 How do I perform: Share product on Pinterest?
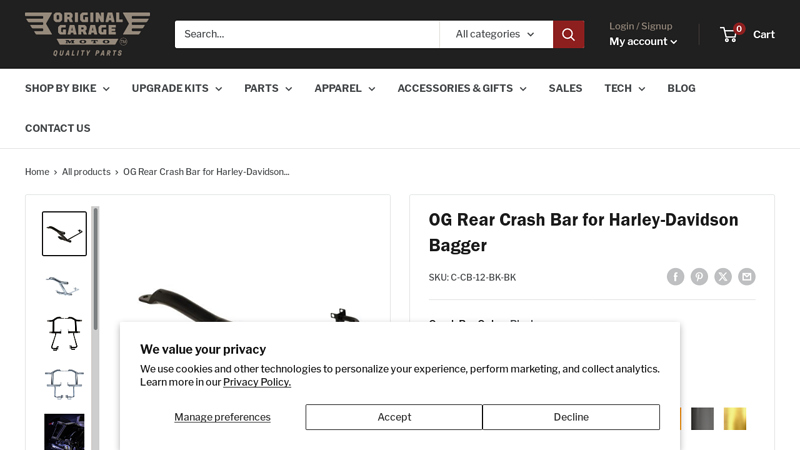[x=699, y=277]
